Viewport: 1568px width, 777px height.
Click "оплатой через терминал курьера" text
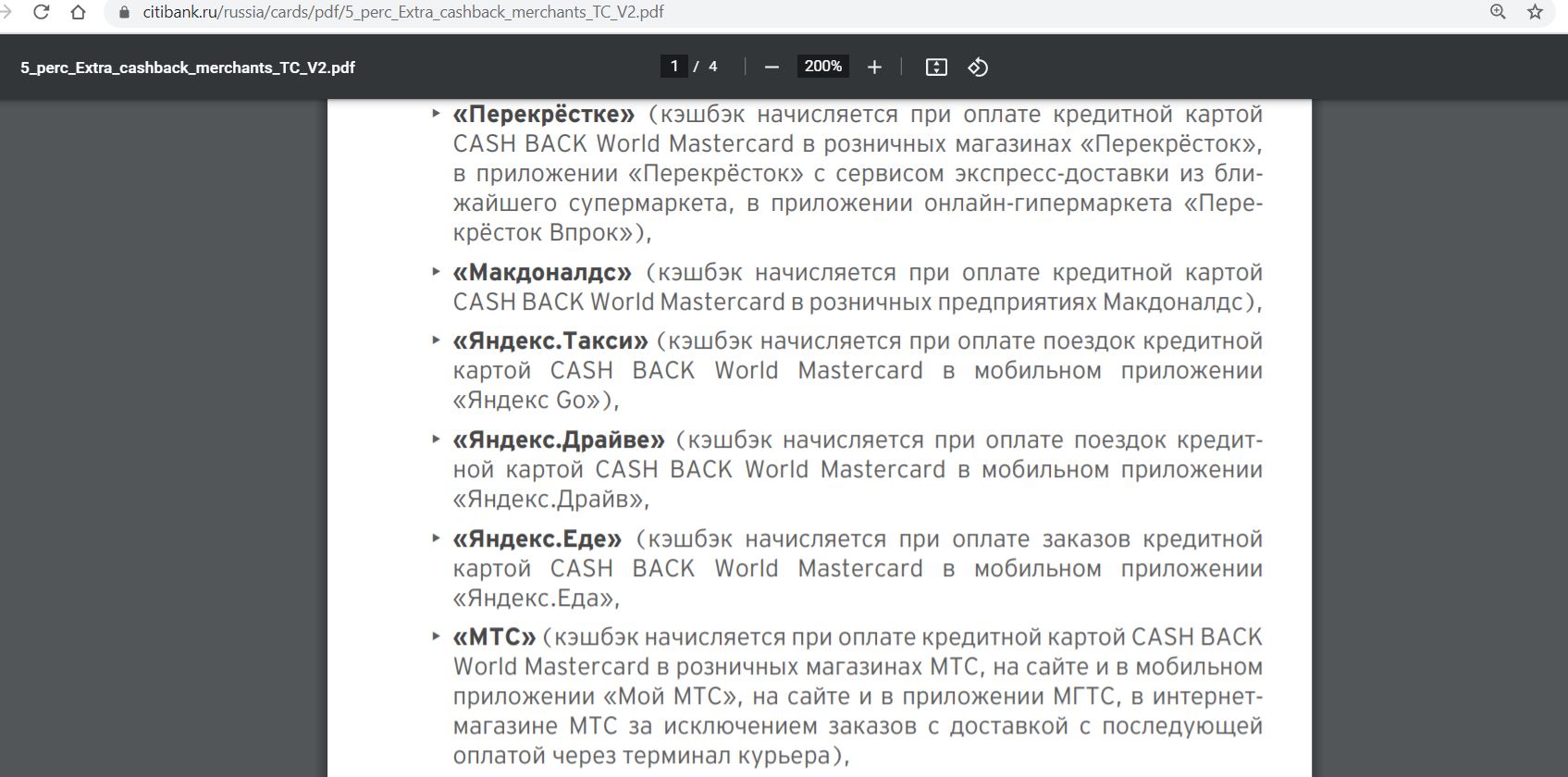(641, 756)
